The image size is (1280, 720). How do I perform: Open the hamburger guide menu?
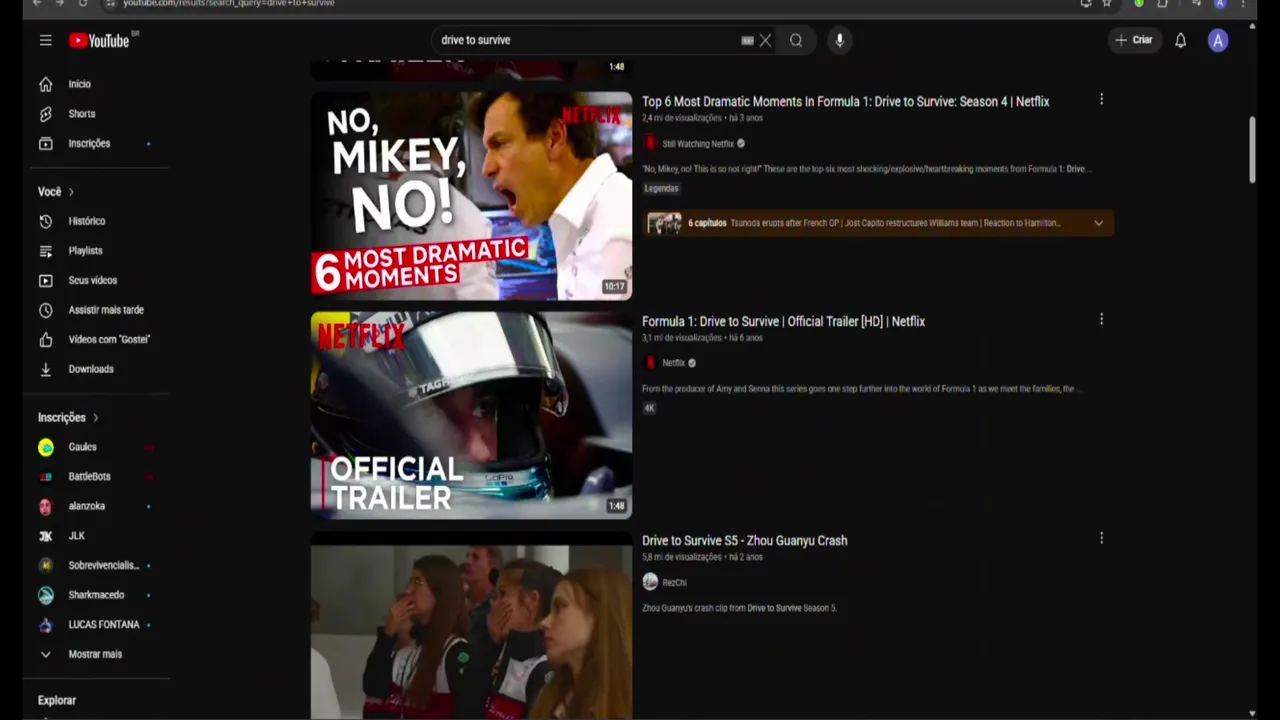point(45,40)
